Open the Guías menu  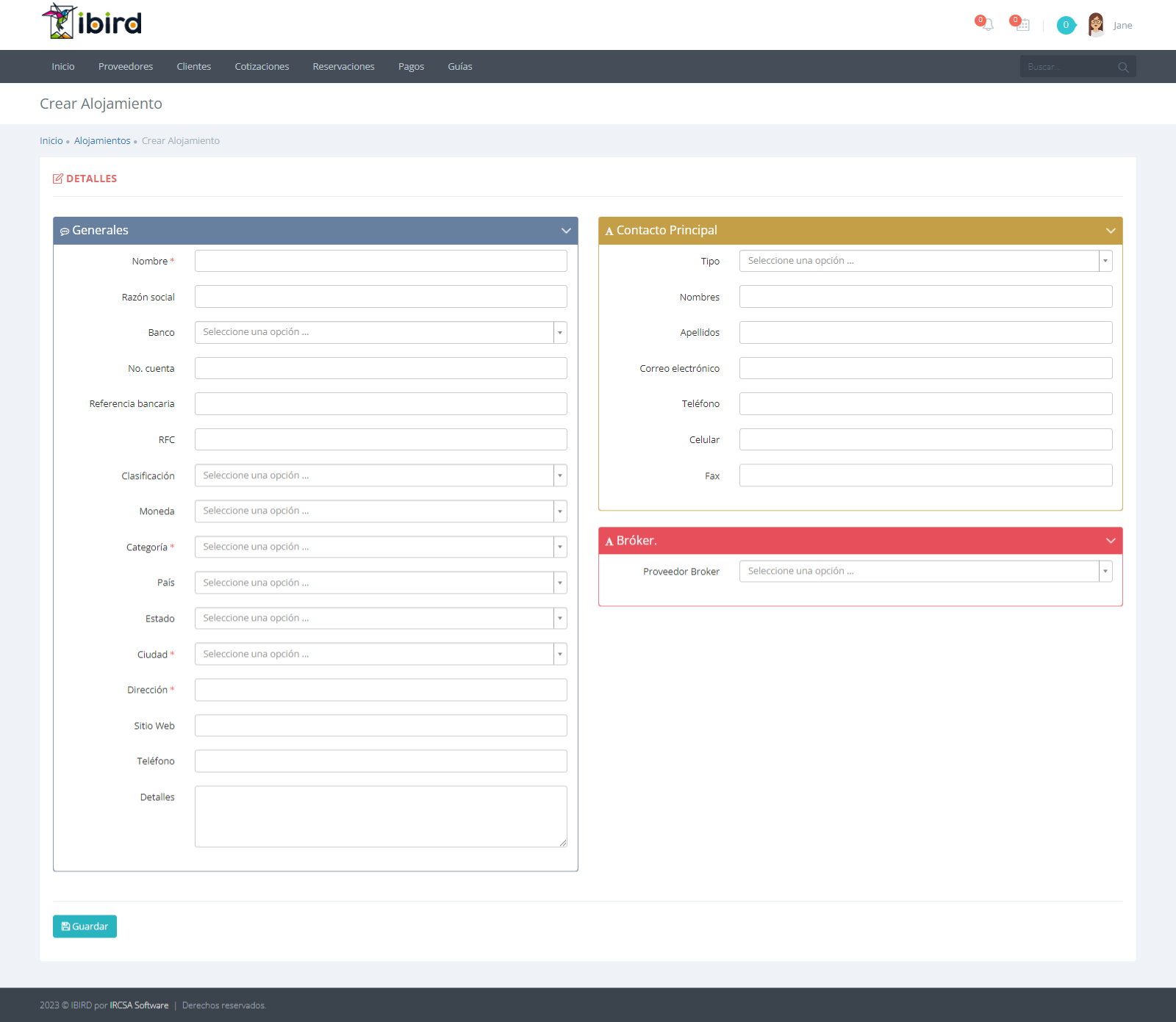point(460,66)
